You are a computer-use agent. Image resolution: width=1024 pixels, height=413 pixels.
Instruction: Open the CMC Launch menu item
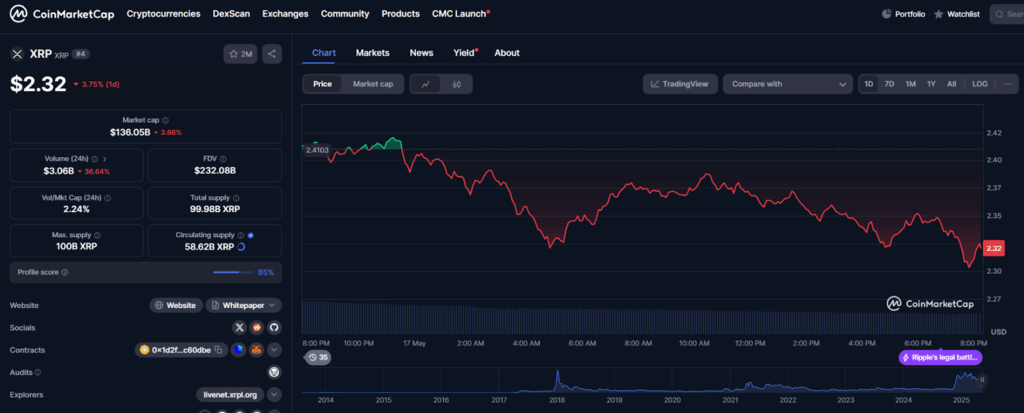[x=461, y=14]
